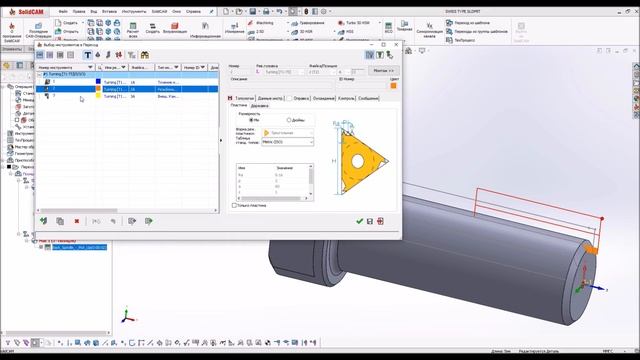Open the Топология tab
The height and width of the screenshot is (360, 640).
coord(244,98)
